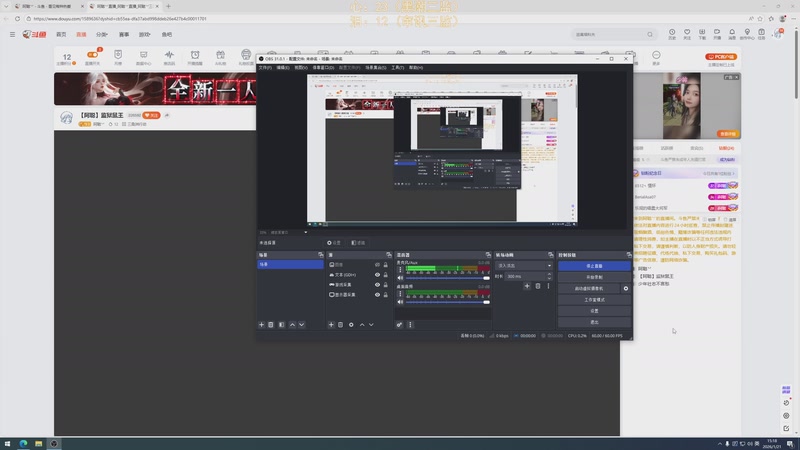Toggle the Douyu live broadcast switch

pyautogui.click(x=92, y=55)
